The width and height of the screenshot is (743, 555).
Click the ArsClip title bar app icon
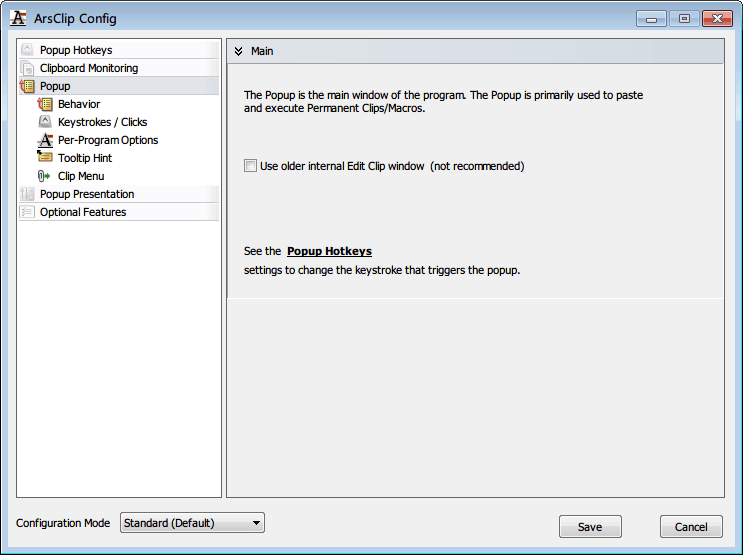pos(18,18)
